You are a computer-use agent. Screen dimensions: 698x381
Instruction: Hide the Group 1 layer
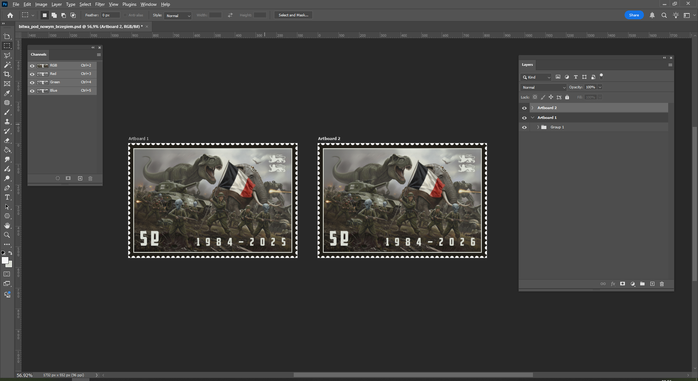[524, 127]
